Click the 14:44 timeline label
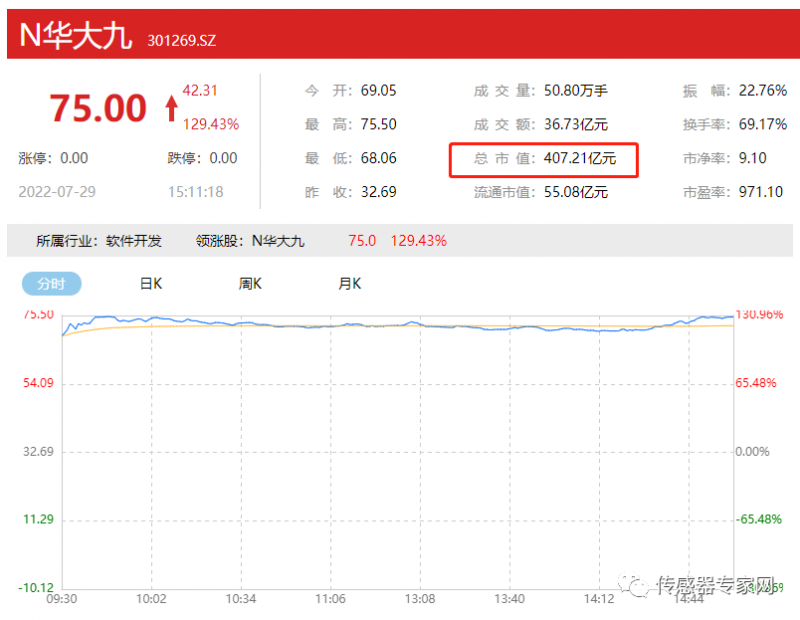Viewport: 800px width, 620px height. [x=688, y=599]
